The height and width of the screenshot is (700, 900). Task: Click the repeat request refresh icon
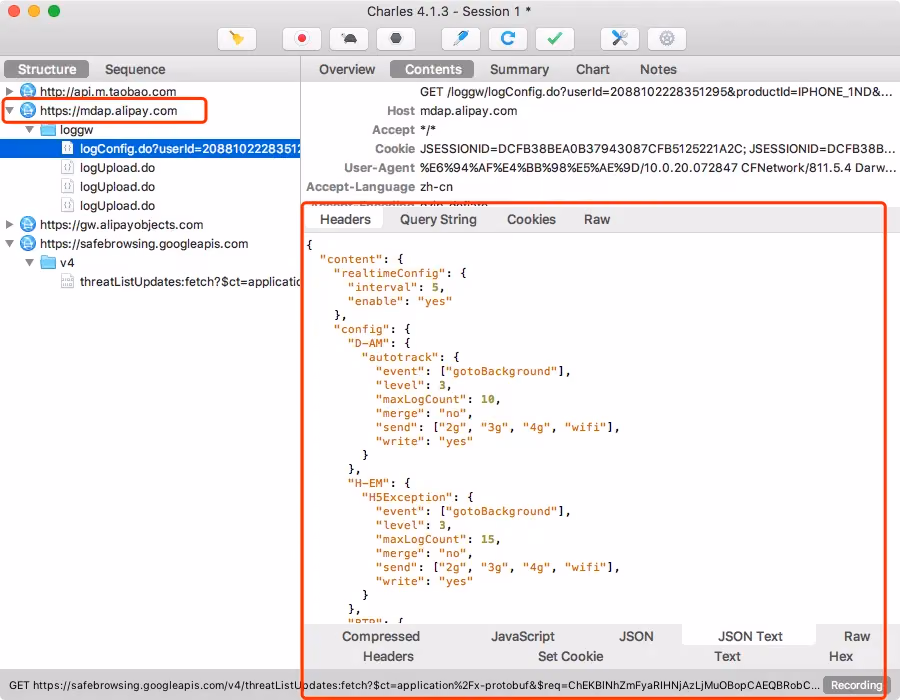508,39
